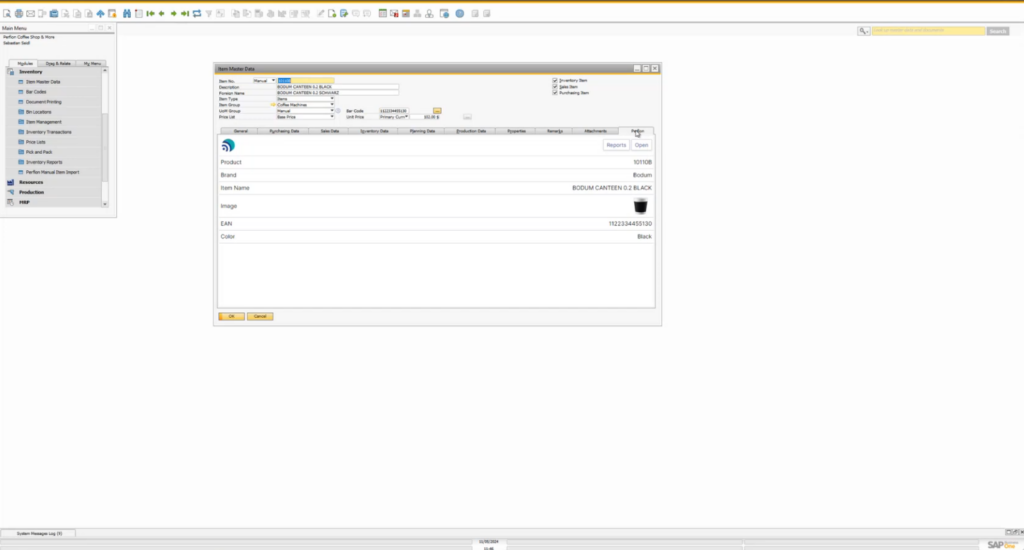Switch to the Inventory Data tab
Image resolution: width=1024 pixels, height=550 pixels.
[x=374, y=131]
